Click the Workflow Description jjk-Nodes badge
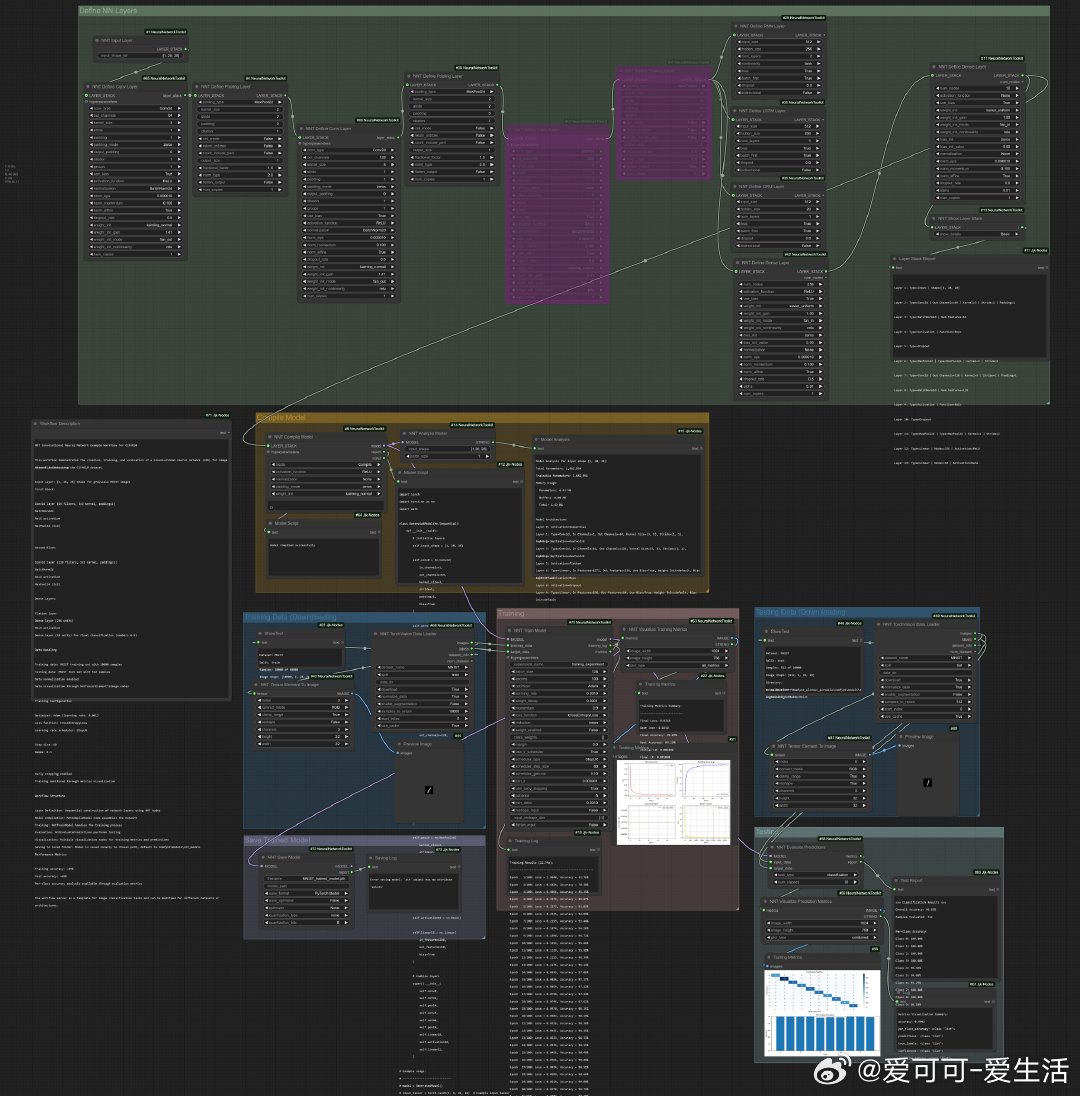This screenshot has height=1096, width=1080. click(x=217, y=415)
